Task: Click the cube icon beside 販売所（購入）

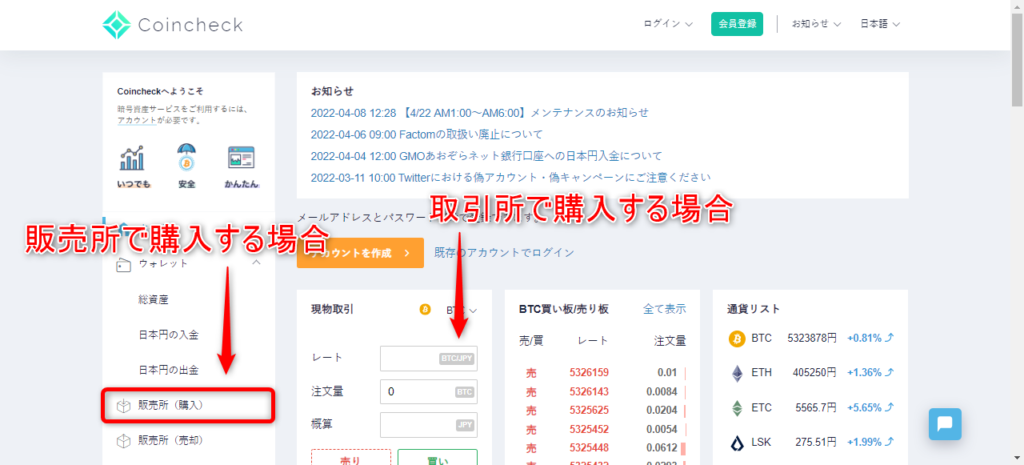Action: 123,406
